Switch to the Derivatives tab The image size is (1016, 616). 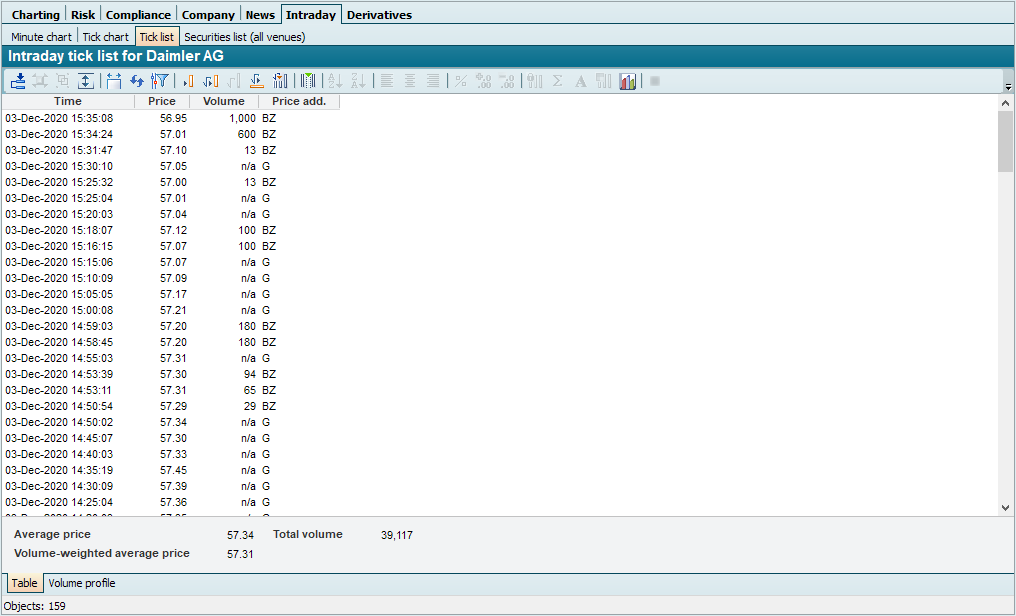[379, 15]
